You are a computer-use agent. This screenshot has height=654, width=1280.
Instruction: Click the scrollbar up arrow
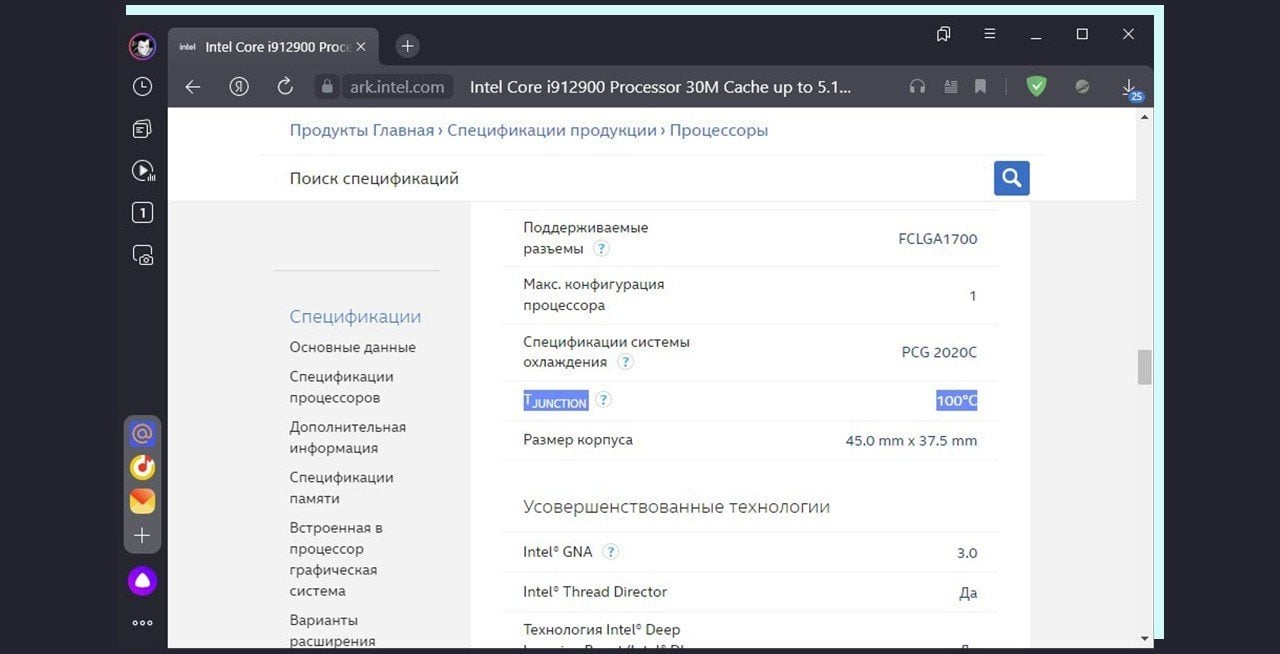[1144, 115]
